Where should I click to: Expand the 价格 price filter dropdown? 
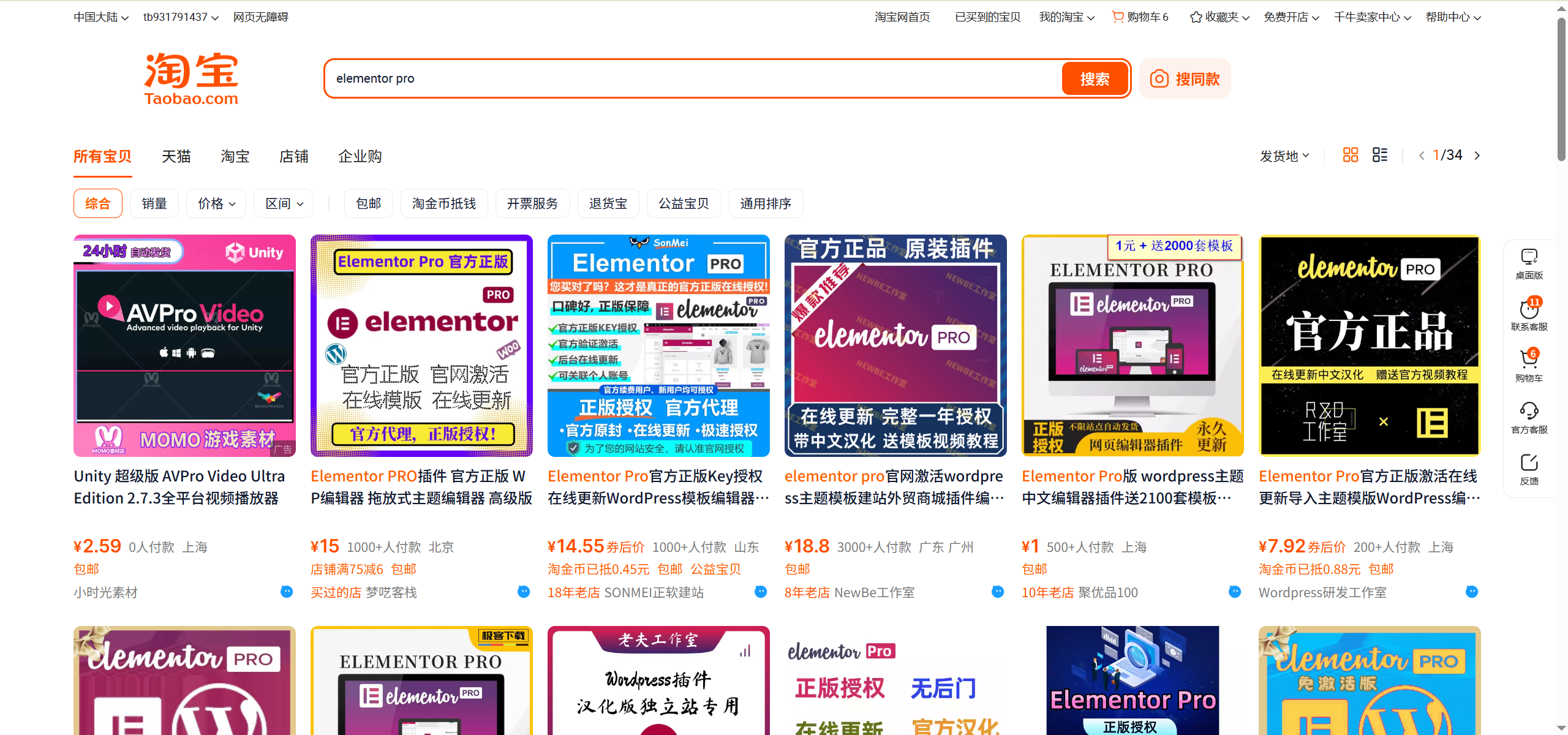pos(216,203)
